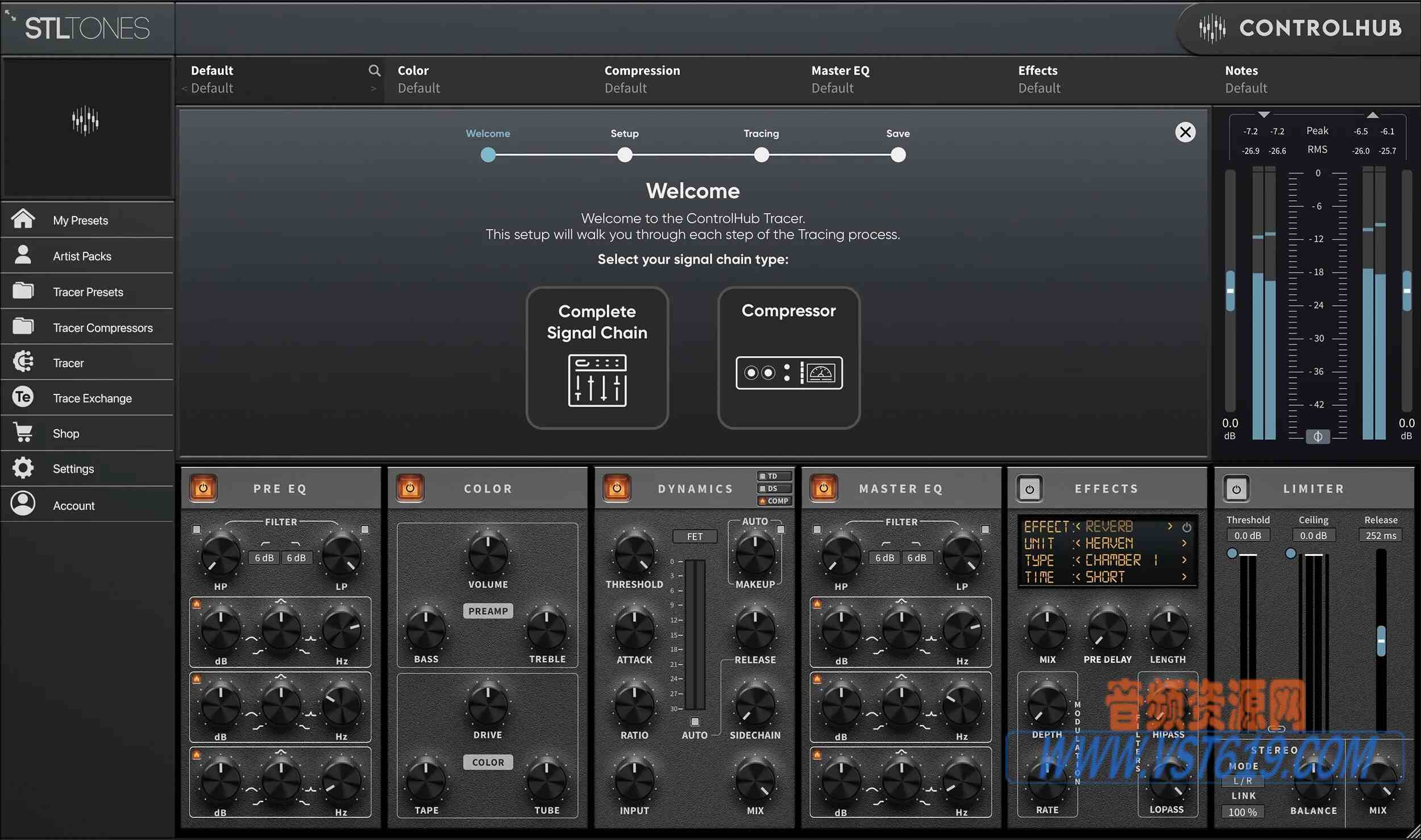Select the Compressor signal chain type
1421x840 pixels.
788,358
